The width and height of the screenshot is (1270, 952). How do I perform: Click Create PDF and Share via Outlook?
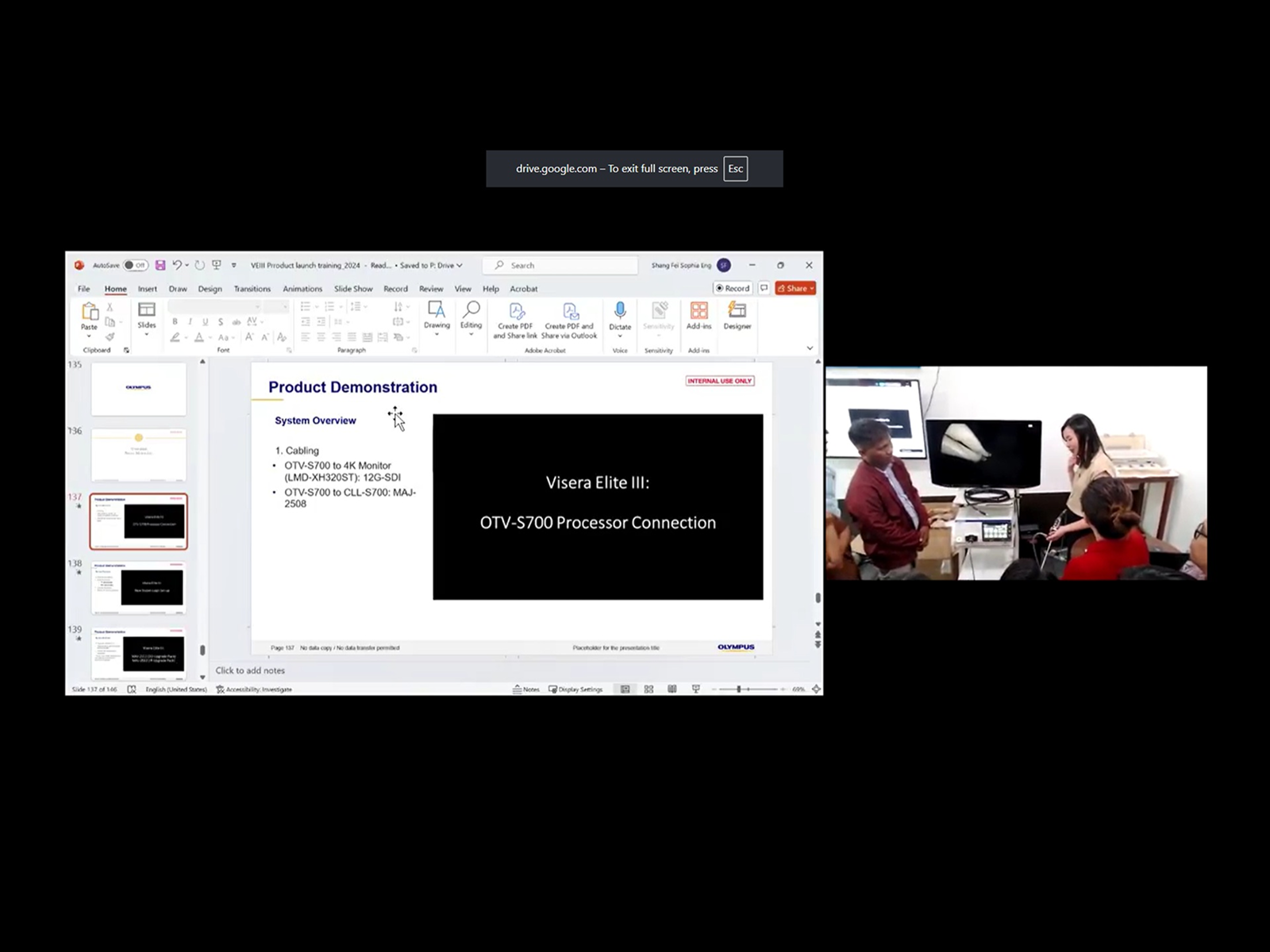click(x=569, y=321)
